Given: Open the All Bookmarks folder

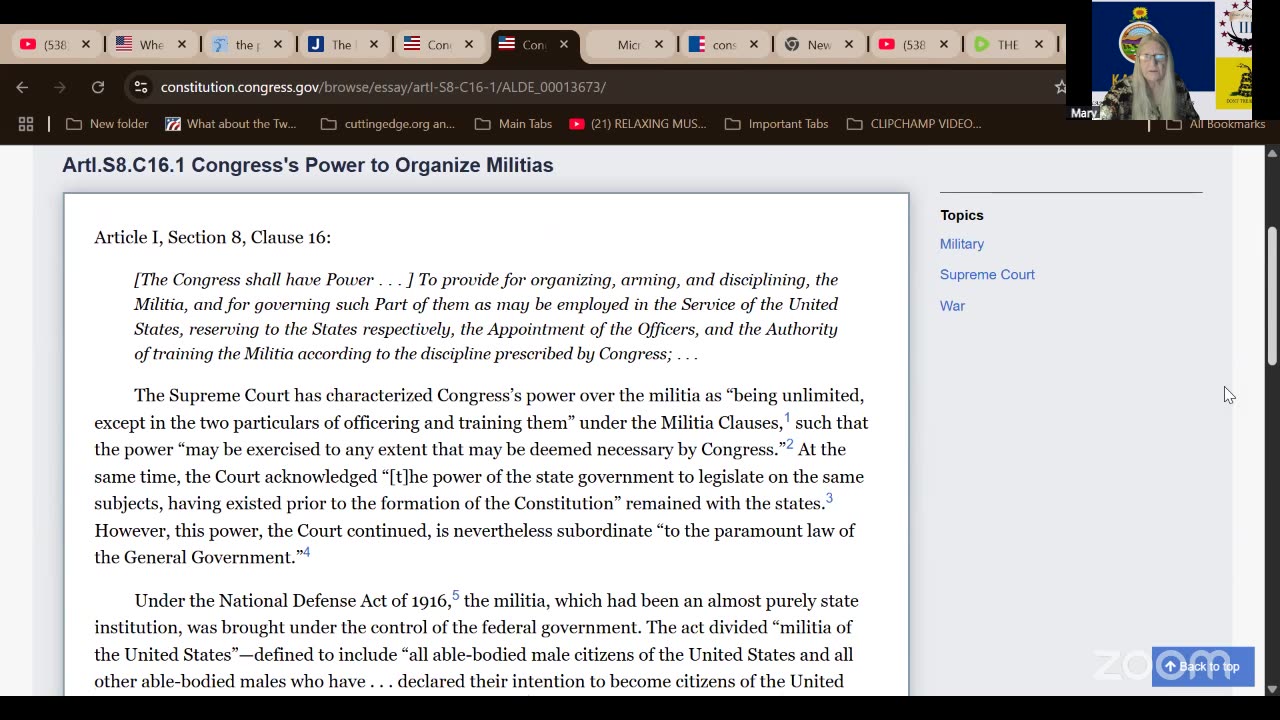Looking at the screenshot, I should tap(1216, 124).
